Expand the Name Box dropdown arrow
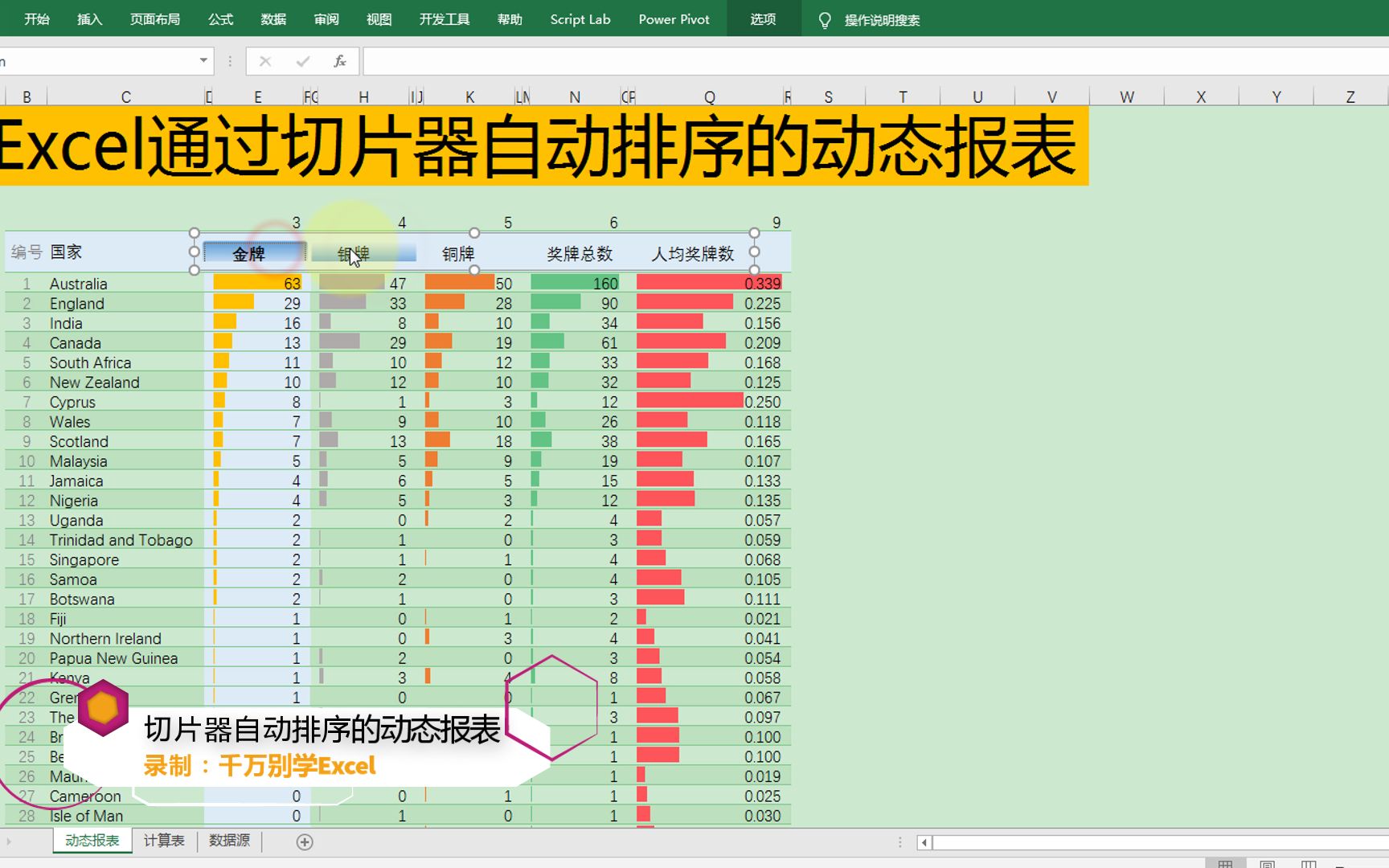This screenshot has width=1389, height=868. click(x=203, y=61)
